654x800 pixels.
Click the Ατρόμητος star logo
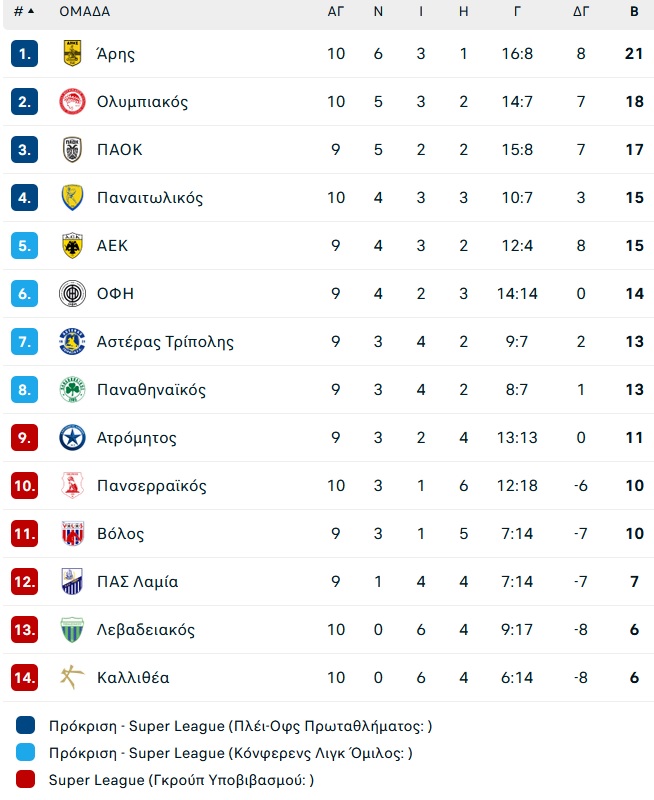(x=72, y=437)
